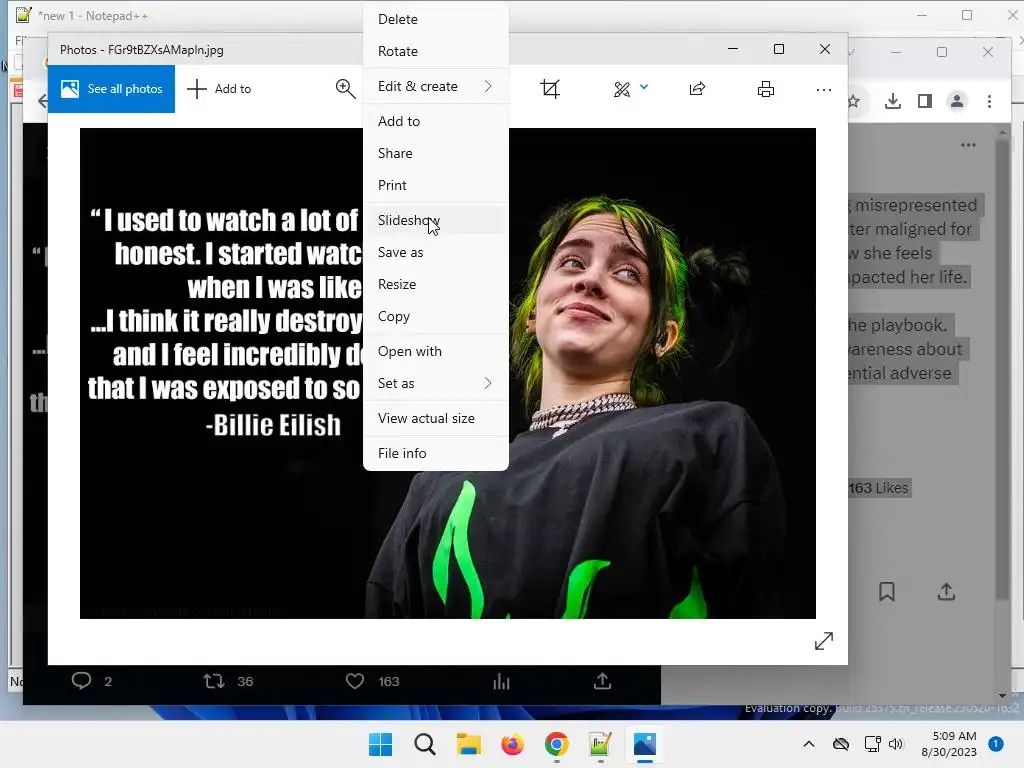1024x768 pixels.
Task: Select the context menu Resize entry
Action: (x=436, y=284)
